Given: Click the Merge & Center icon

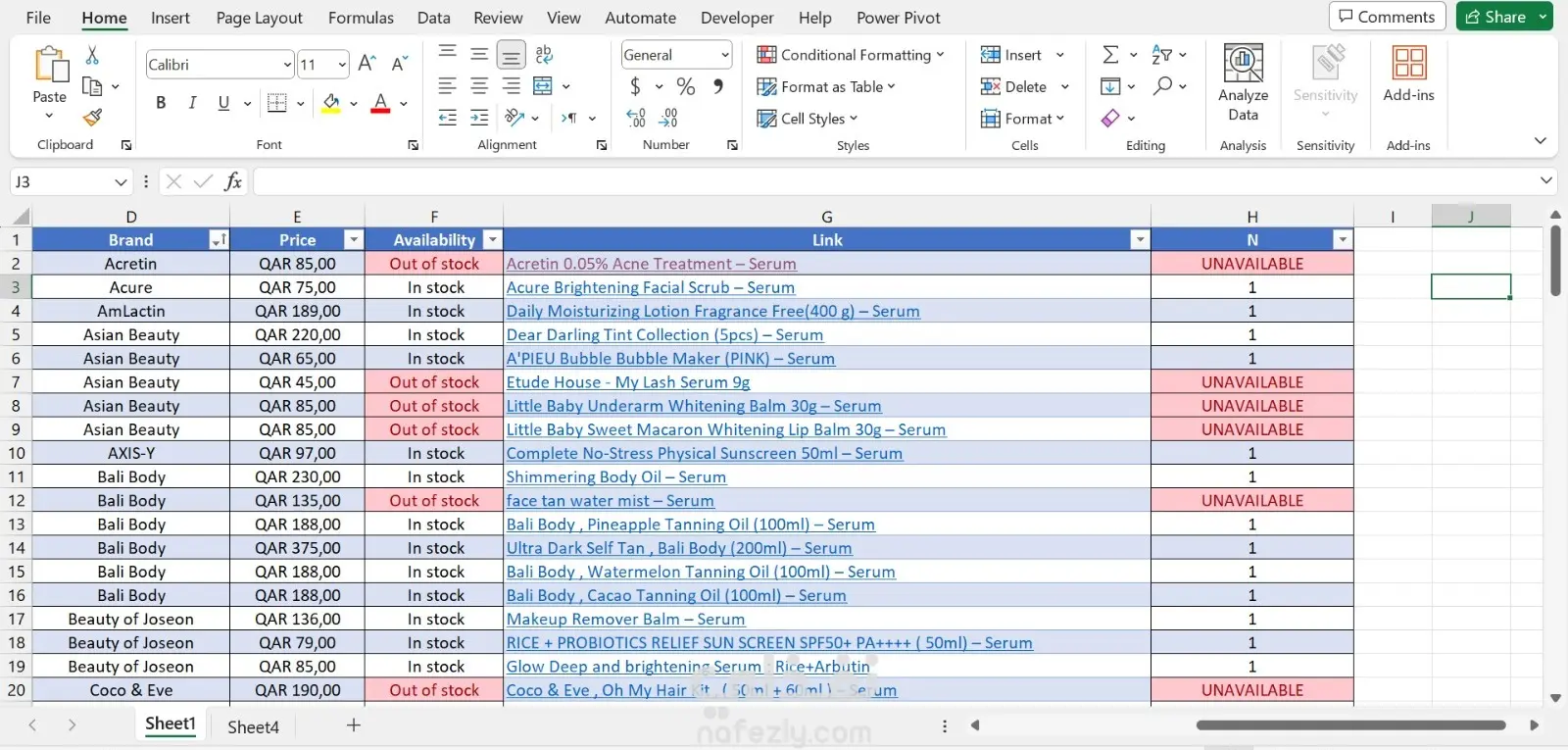Looking at the screenshot, I should [x=543, y=86].
